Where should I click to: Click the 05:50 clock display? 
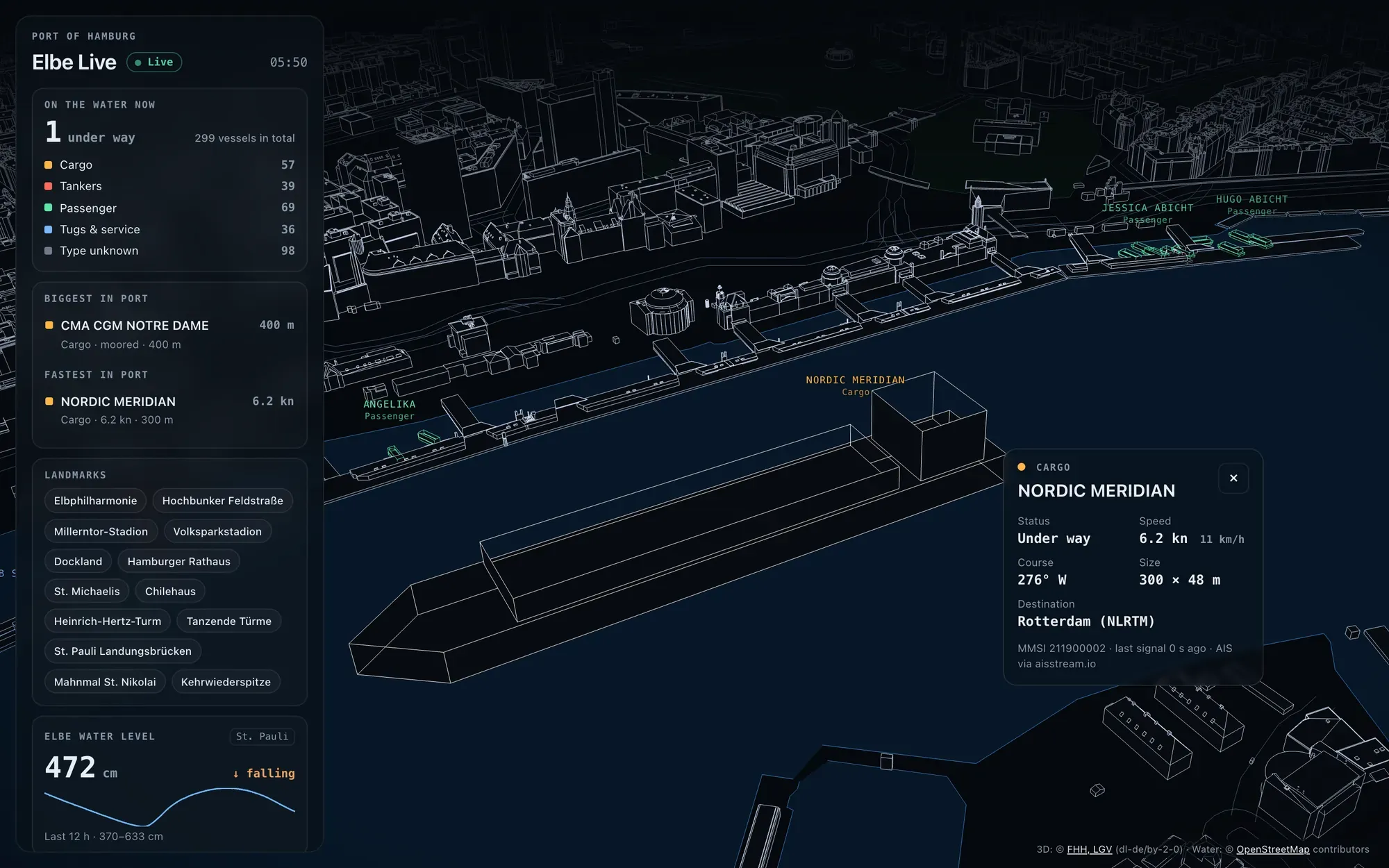[x=288, y=62]
